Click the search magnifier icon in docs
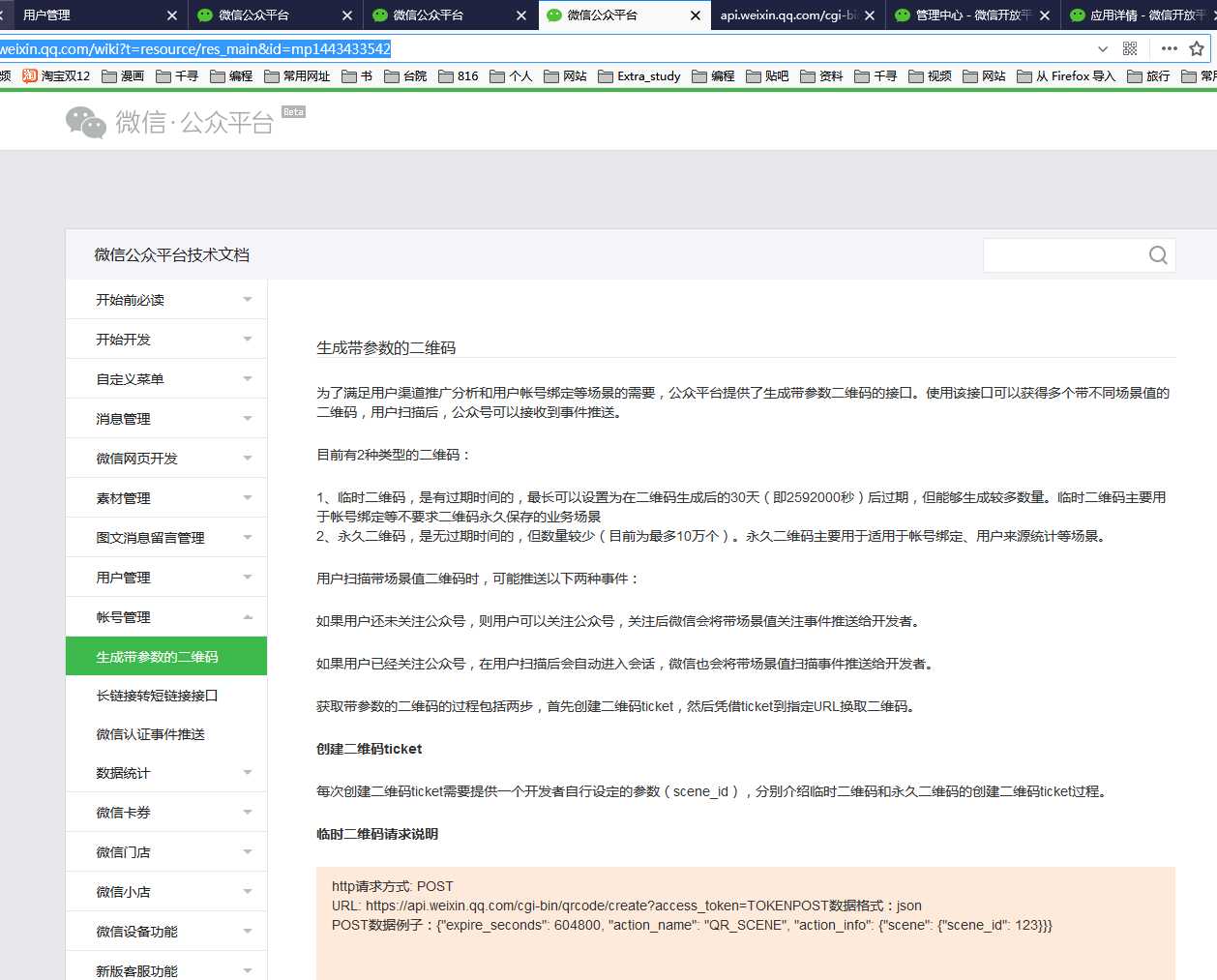This screenshot has width=1217, height=980. 1157,255
